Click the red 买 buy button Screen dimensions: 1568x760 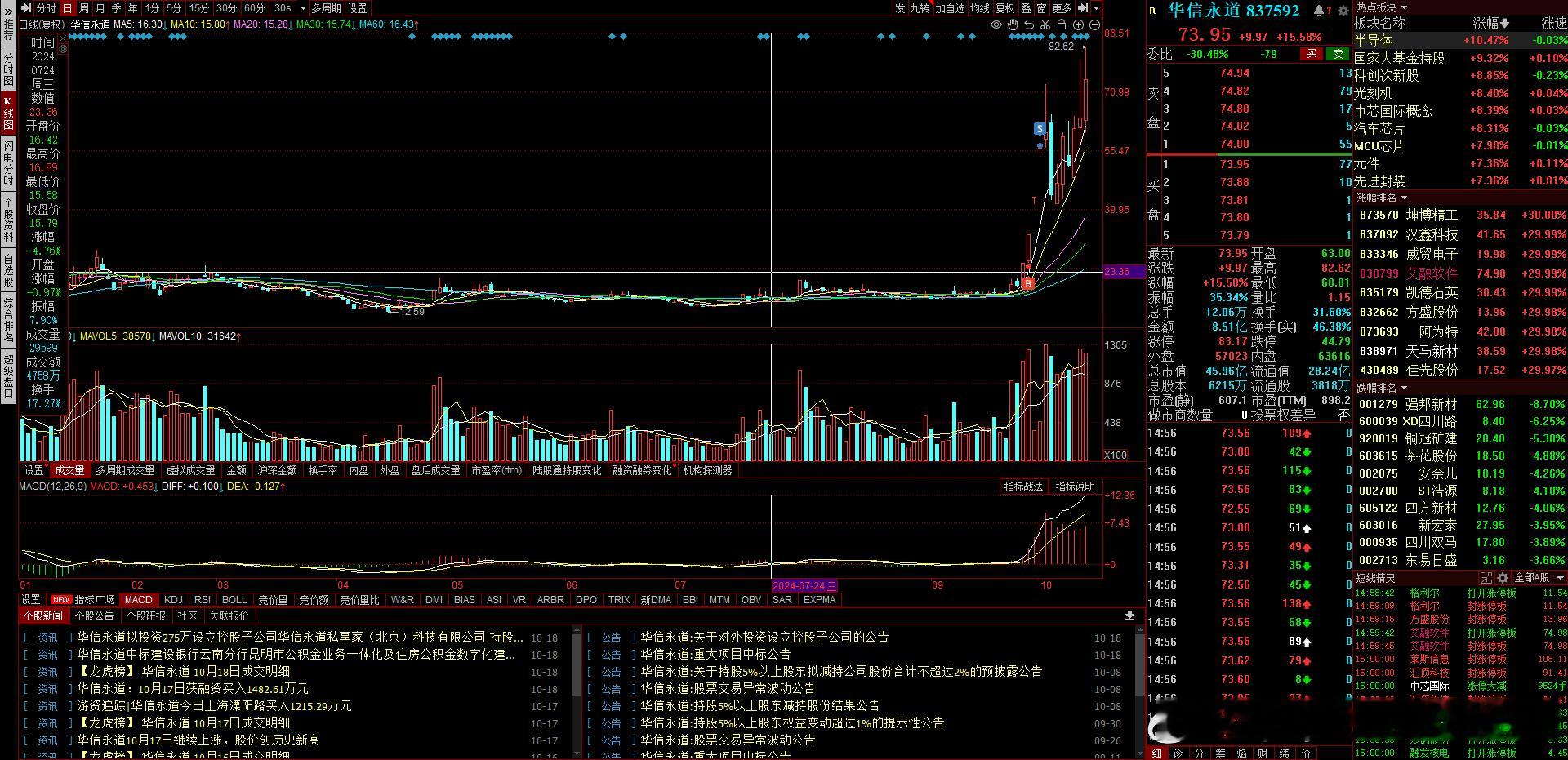[x=1312, y=54]
